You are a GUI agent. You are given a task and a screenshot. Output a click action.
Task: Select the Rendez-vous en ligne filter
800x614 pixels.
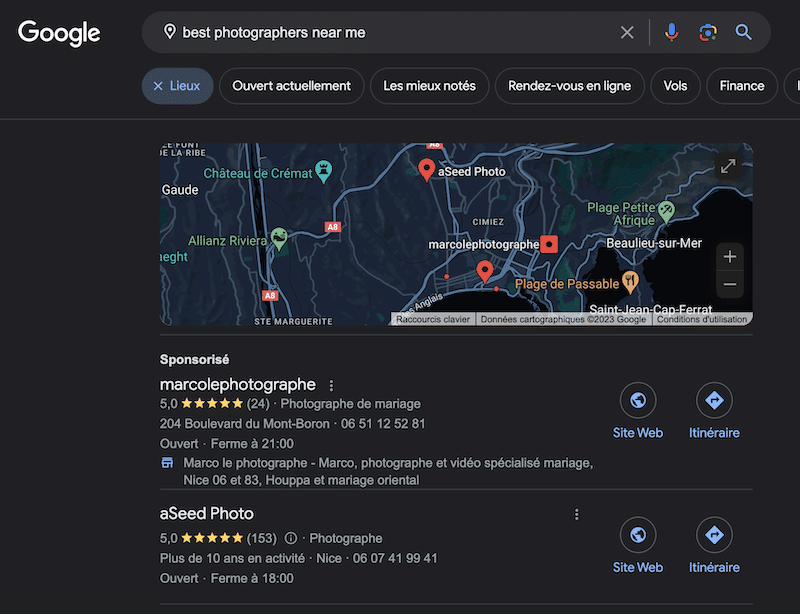pos(569,86)
